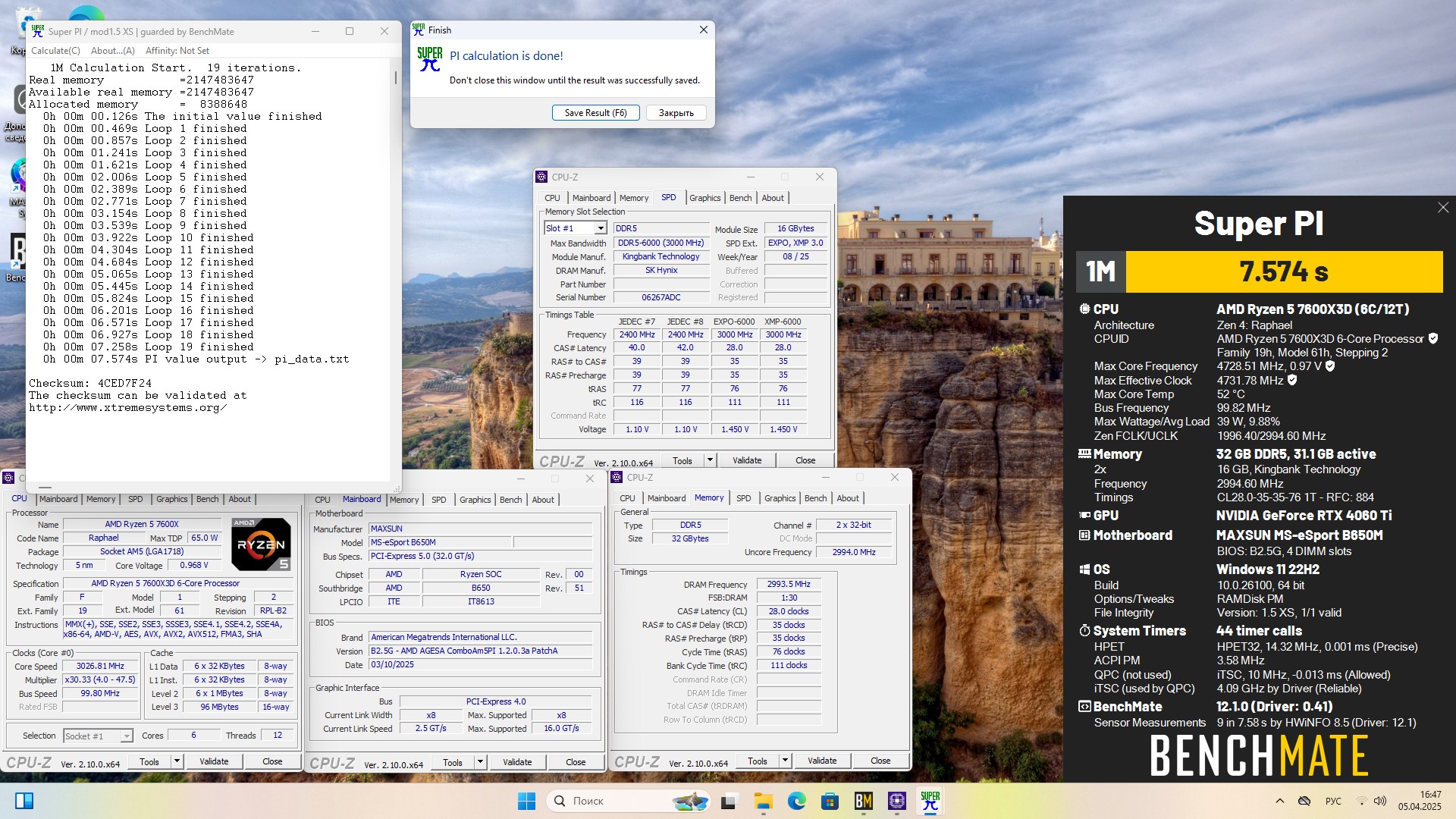
Task: Open About...(A) menu in Super PI
Action: (112, 51)
